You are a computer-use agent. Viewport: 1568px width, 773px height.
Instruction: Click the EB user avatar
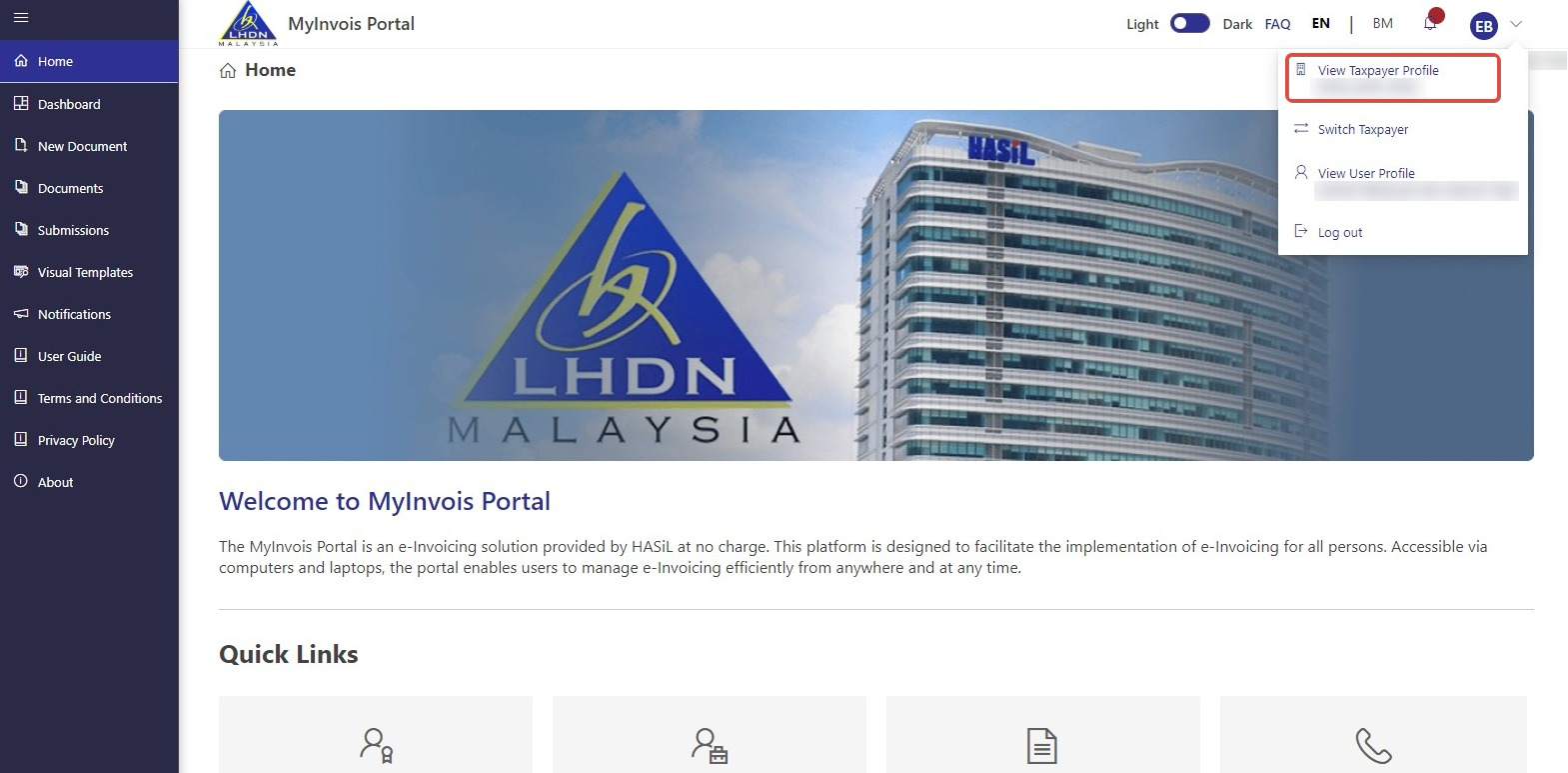click(1484, 26)
